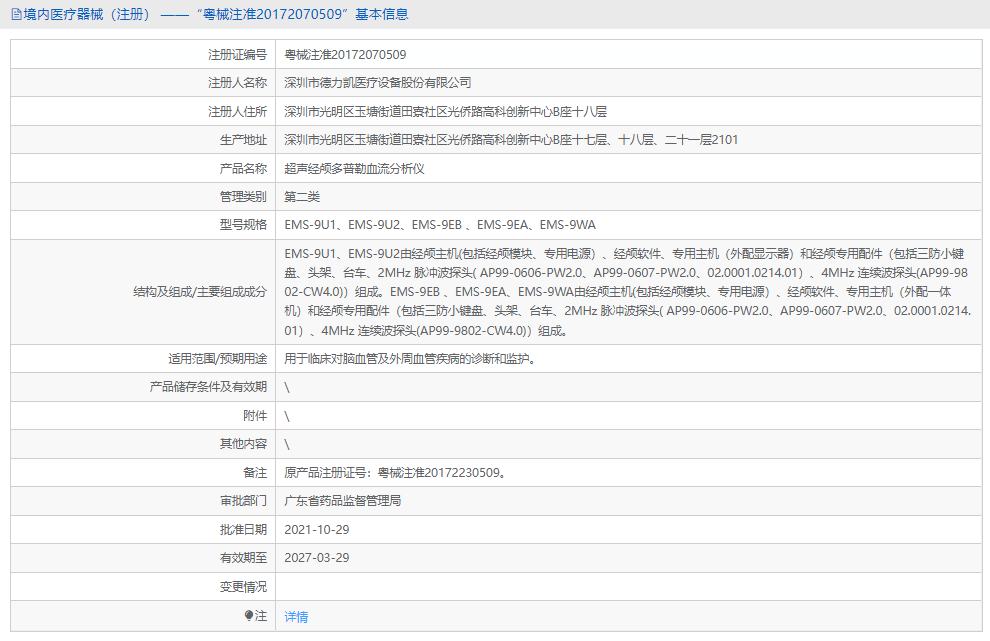Select the 有效期至 date 2027-03-29
Screen dimensions: 990x641
tap(320, 559)
